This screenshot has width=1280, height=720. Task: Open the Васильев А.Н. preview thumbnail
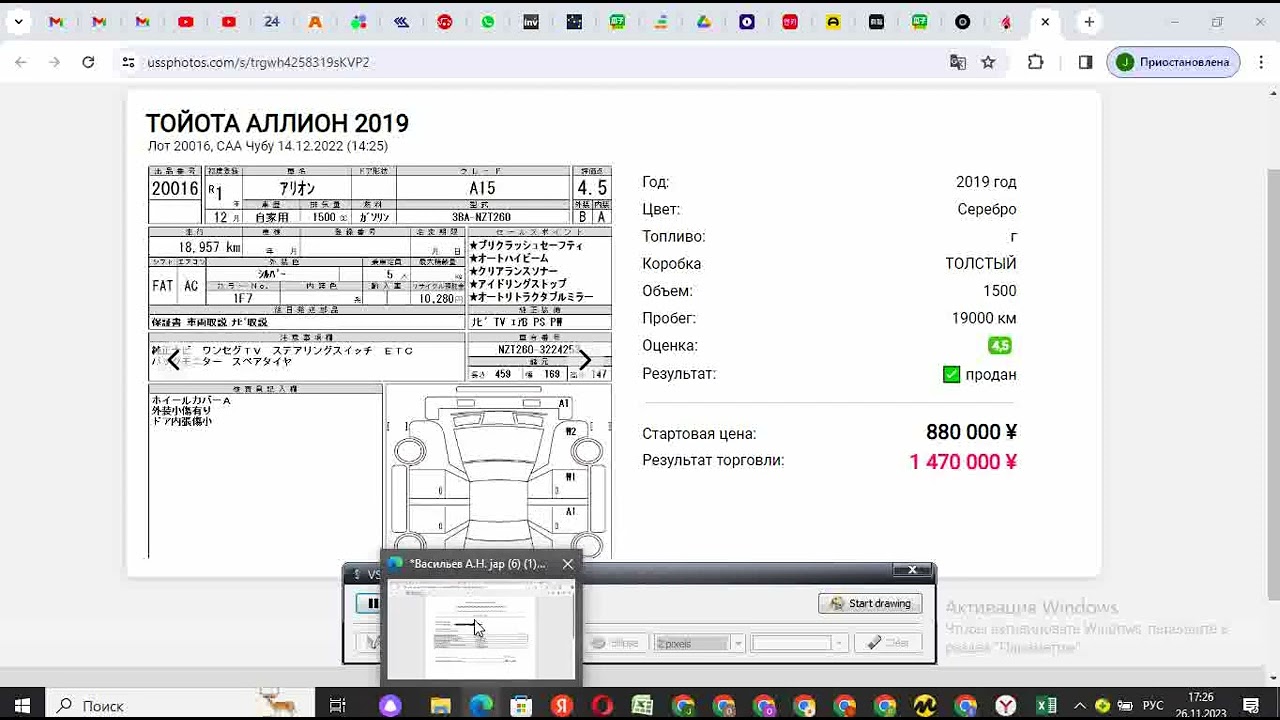point(481,630)
